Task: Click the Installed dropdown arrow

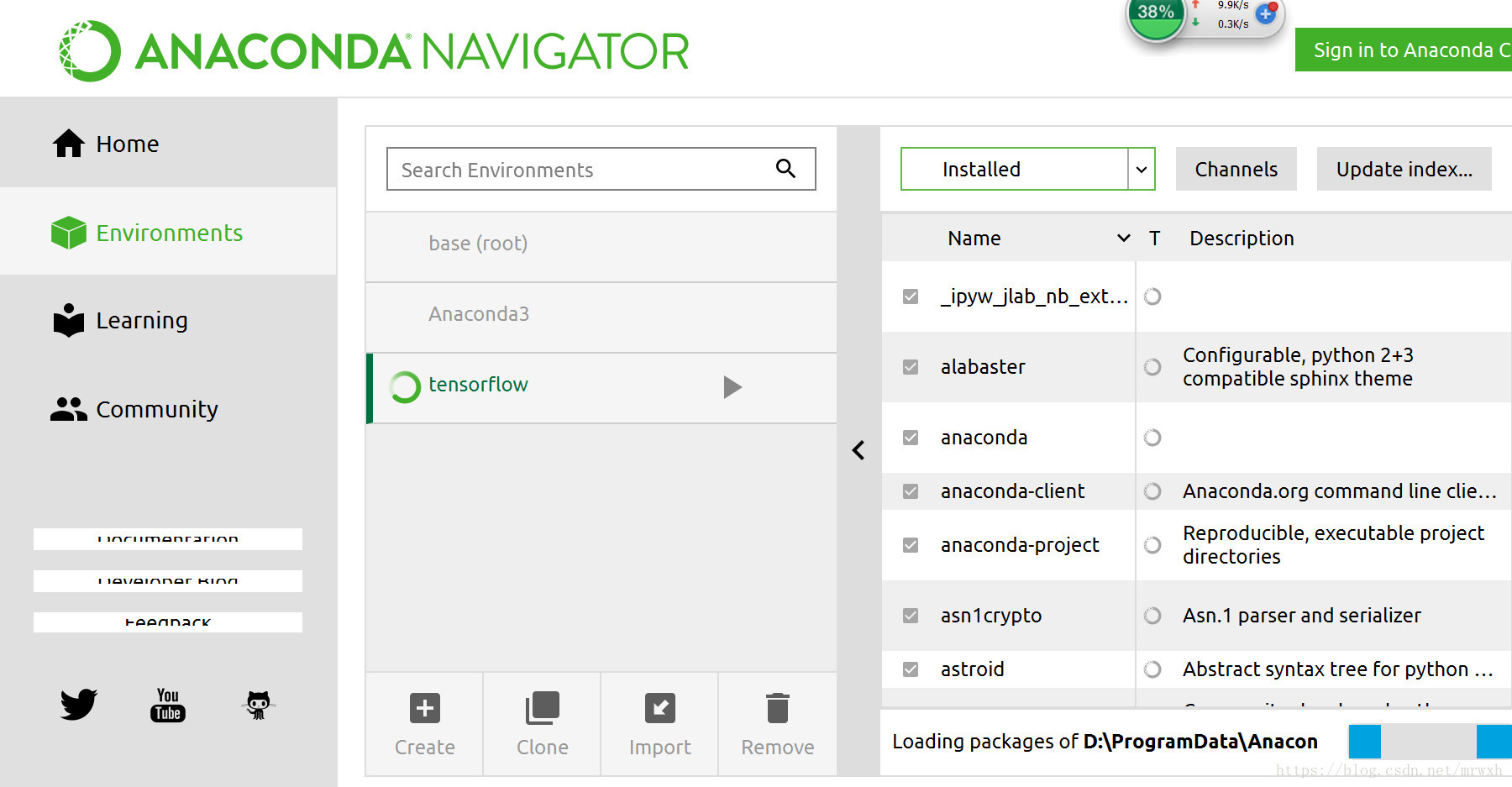Action: point(1142,170)
